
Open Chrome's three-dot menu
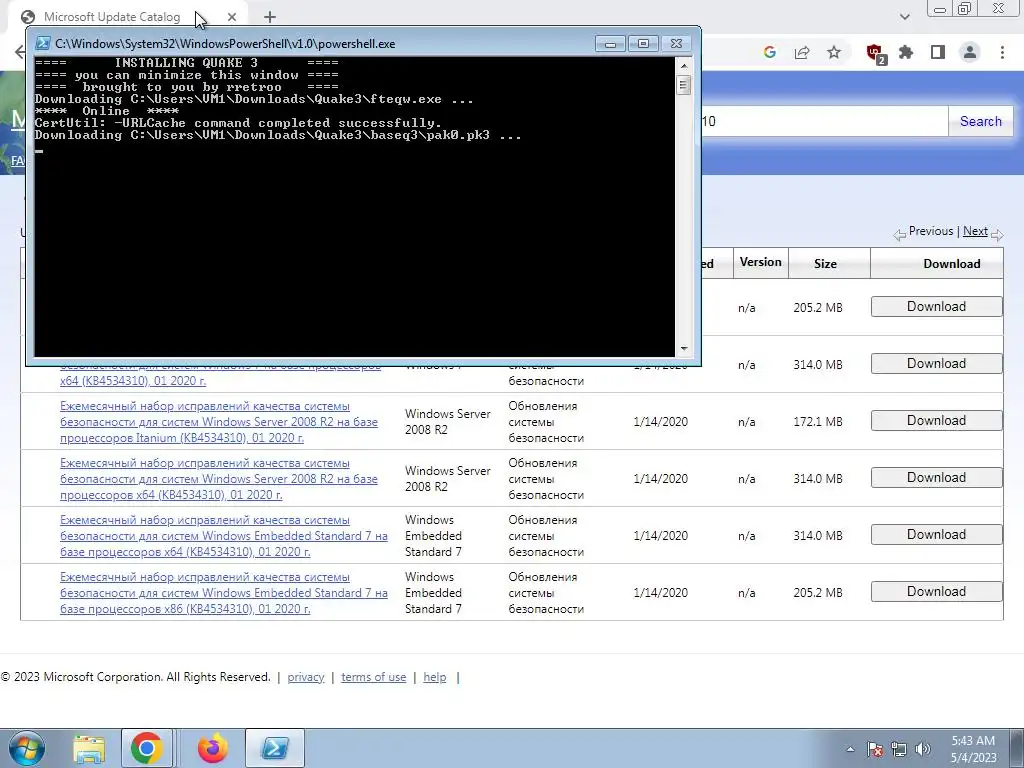(x=1002, y=52)
